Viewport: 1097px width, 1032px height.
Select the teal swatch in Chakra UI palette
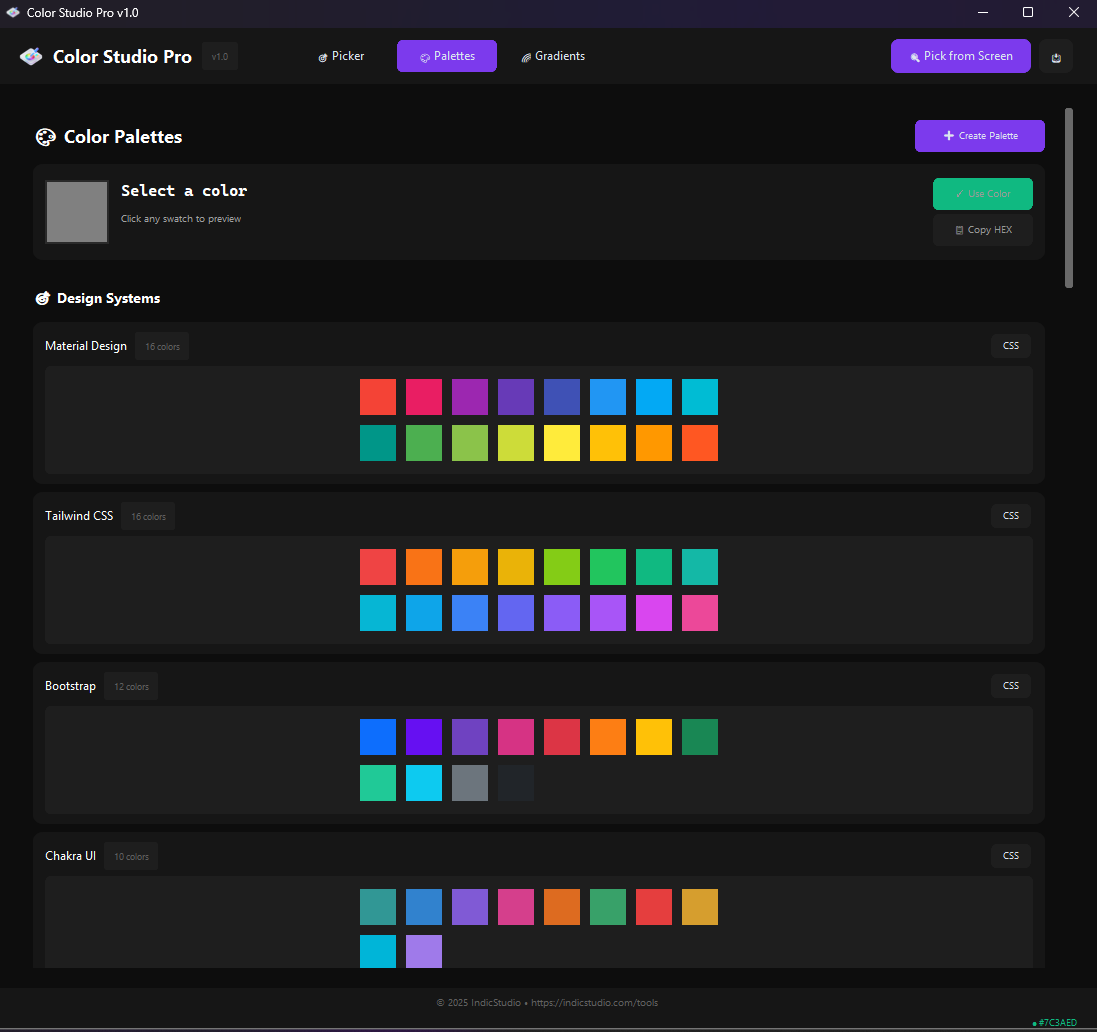click(377, 907)
